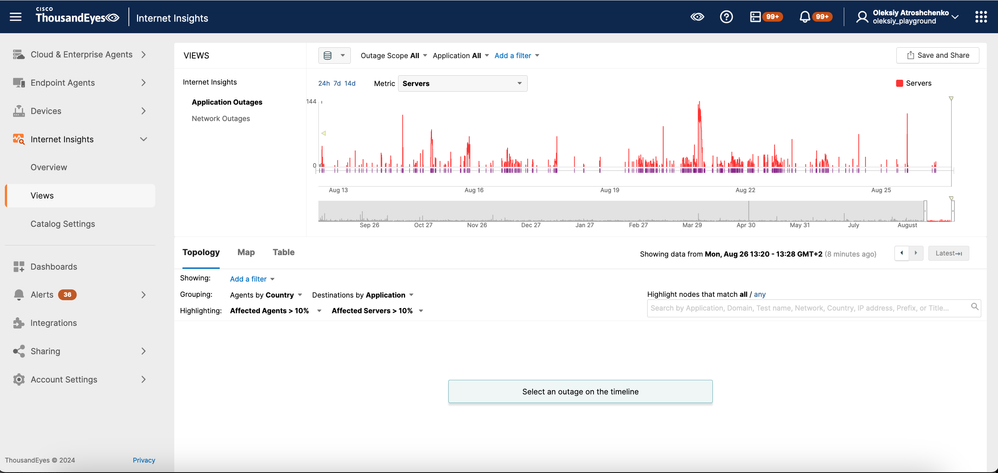998x473 pixels.
Task: Click the Alerts 36 count badge
Action: click(67, 295)
